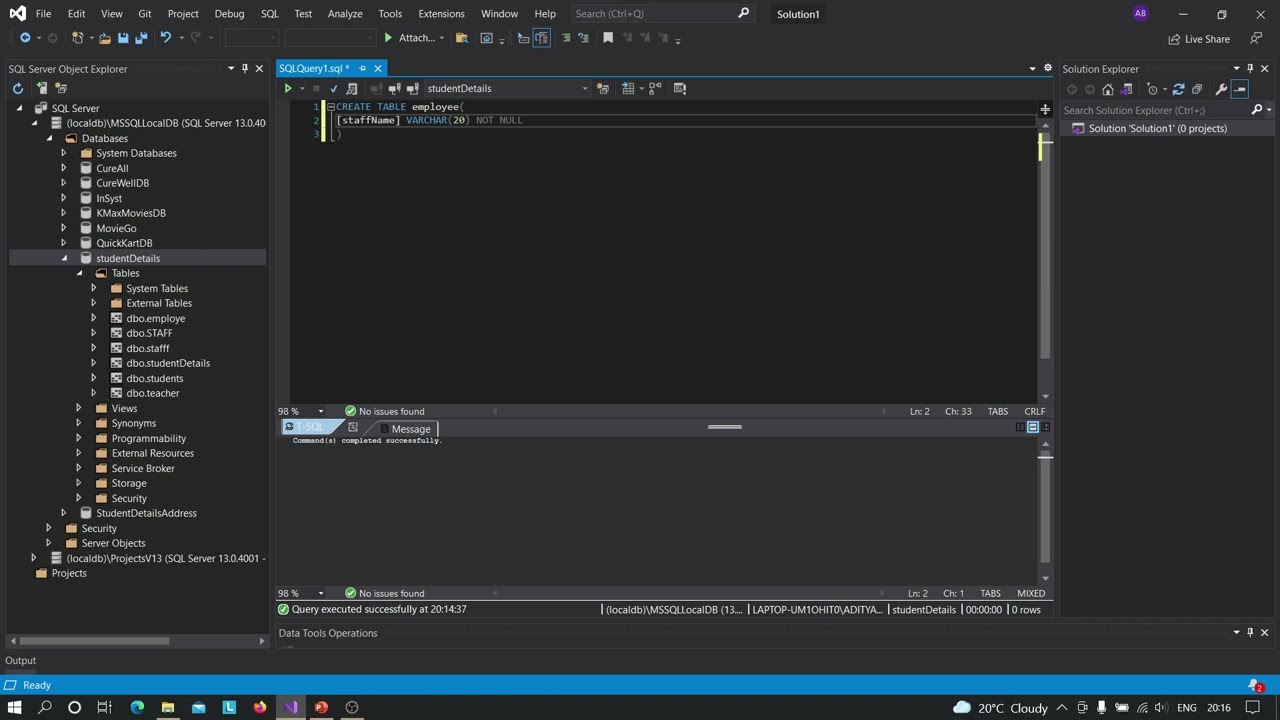Toggle pin on the SQLQuery1.sql tab
This screenshot has height=720, width=1280.
pos(362,68)
